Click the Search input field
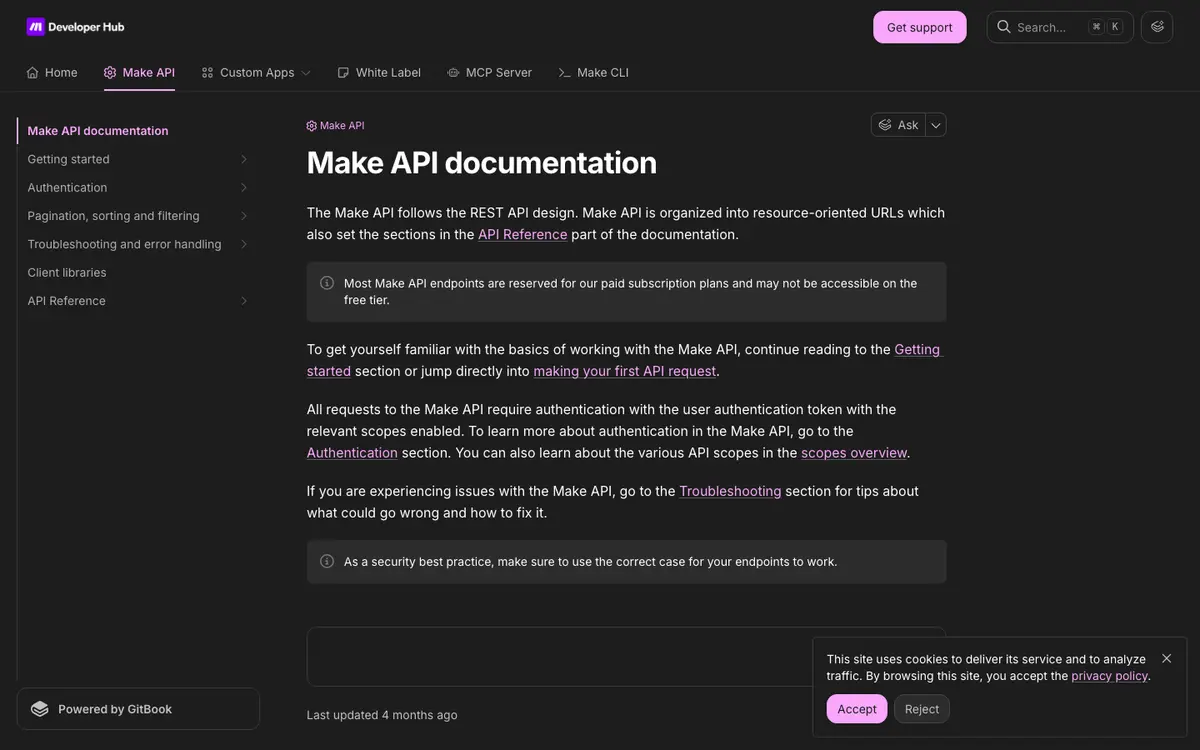Screen dimensions: 1200x750 (1060, 27)
